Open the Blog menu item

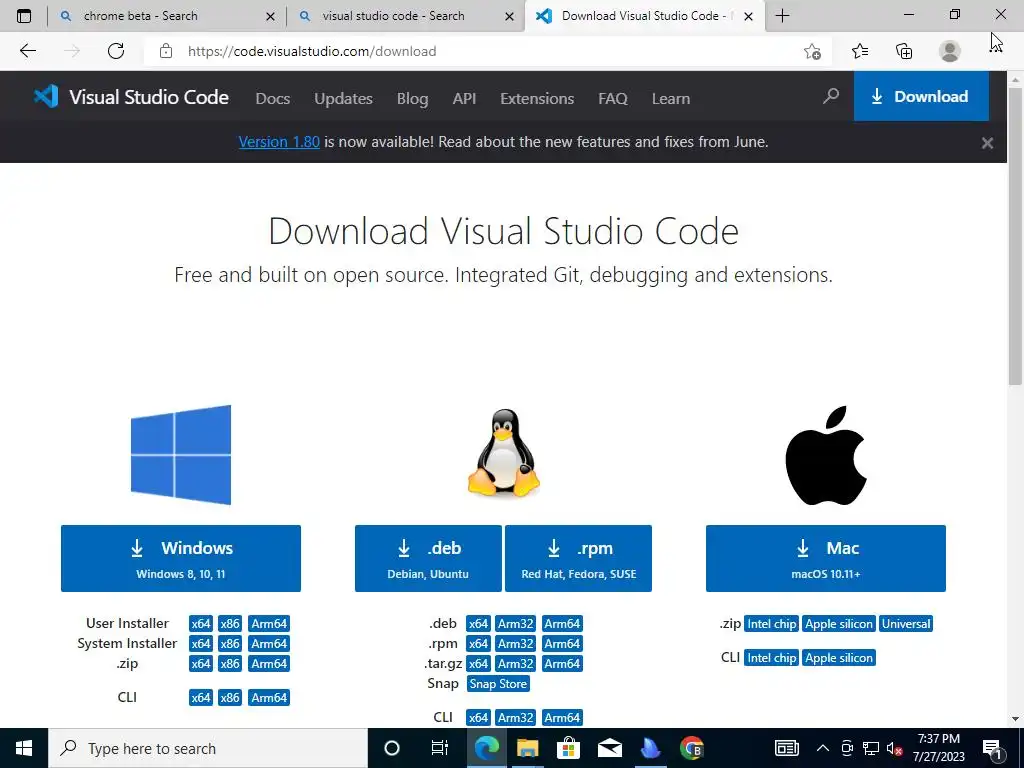(413, 99)
